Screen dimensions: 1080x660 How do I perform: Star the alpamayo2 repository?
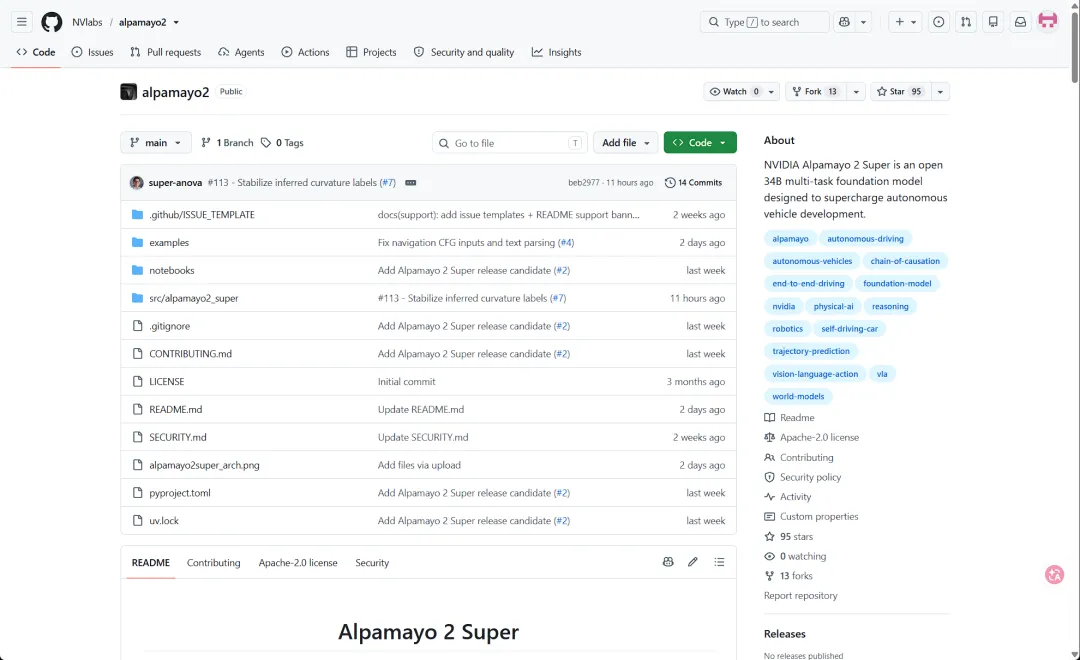pyautogui.click(x=901, y=92)
